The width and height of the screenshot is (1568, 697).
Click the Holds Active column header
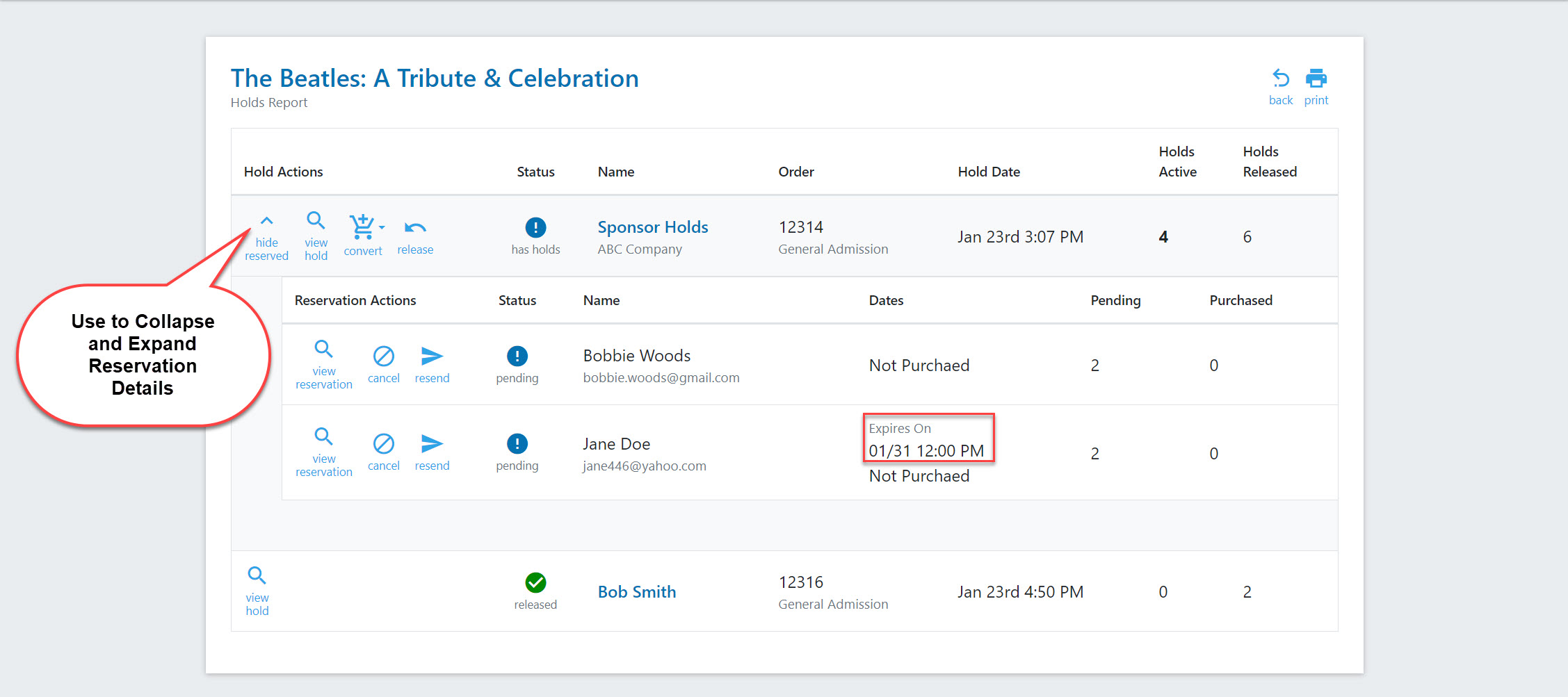point(1177,161)
